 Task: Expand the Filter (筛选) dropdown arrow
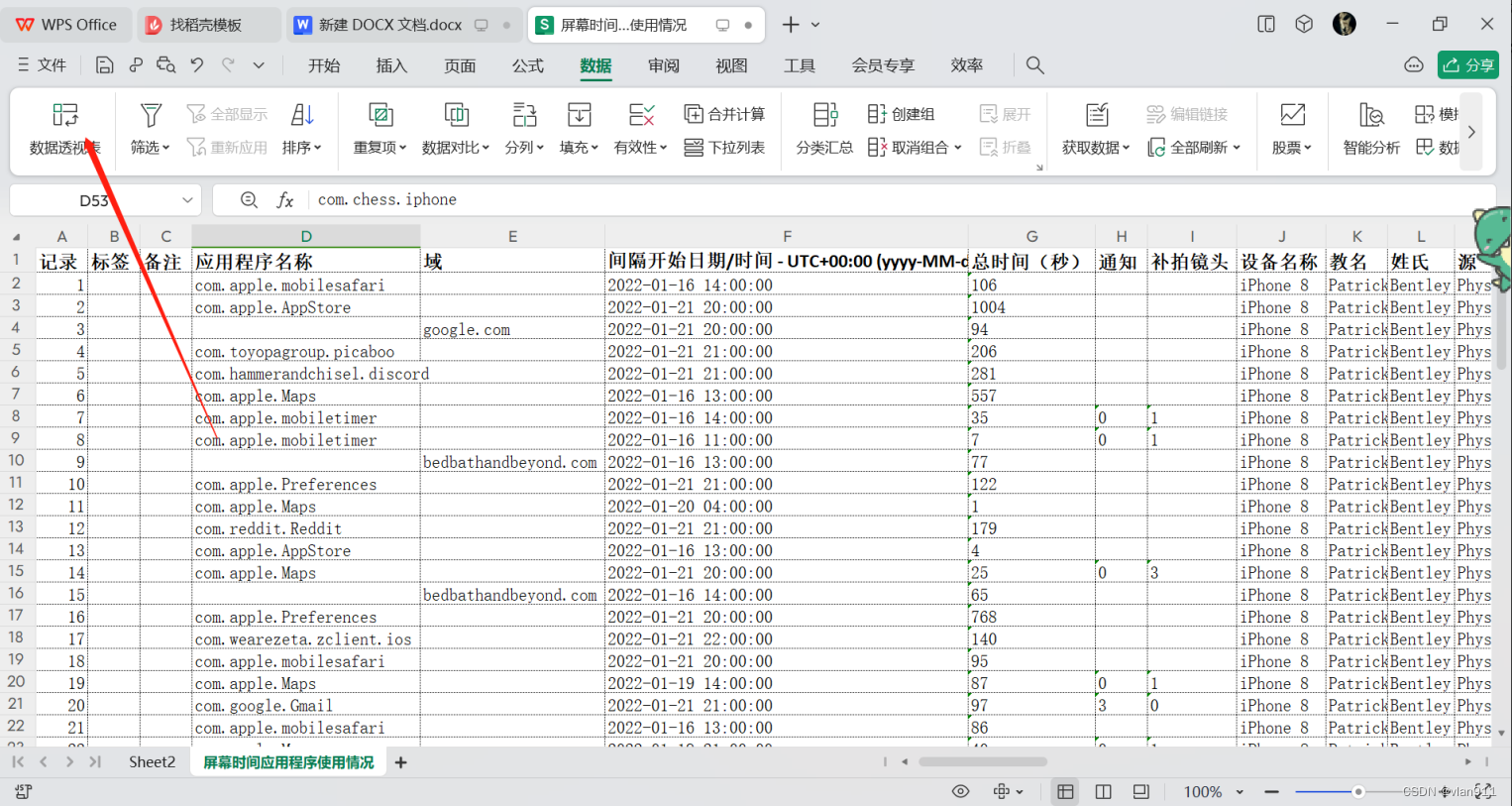166,148
